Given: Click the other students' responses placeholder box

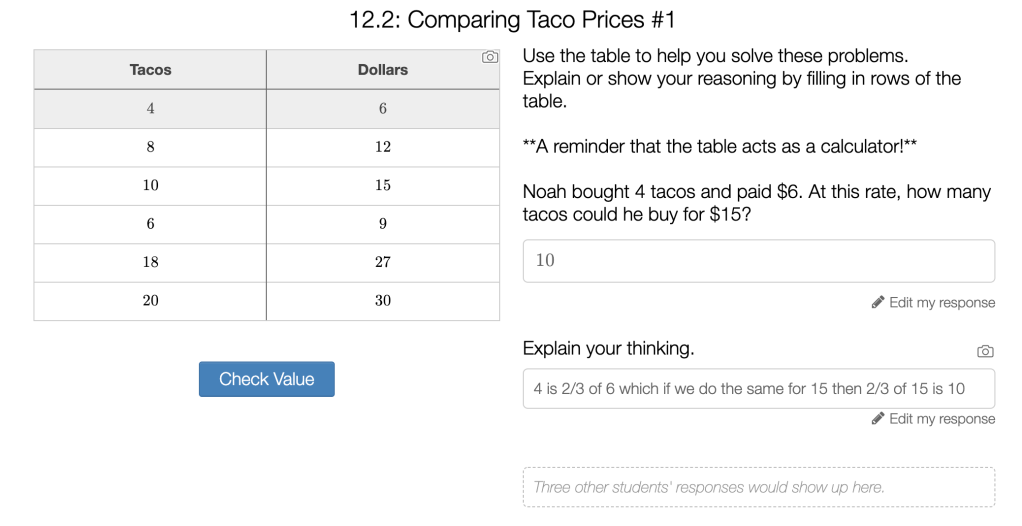Looking at the screenshot, I should [758, 487].
